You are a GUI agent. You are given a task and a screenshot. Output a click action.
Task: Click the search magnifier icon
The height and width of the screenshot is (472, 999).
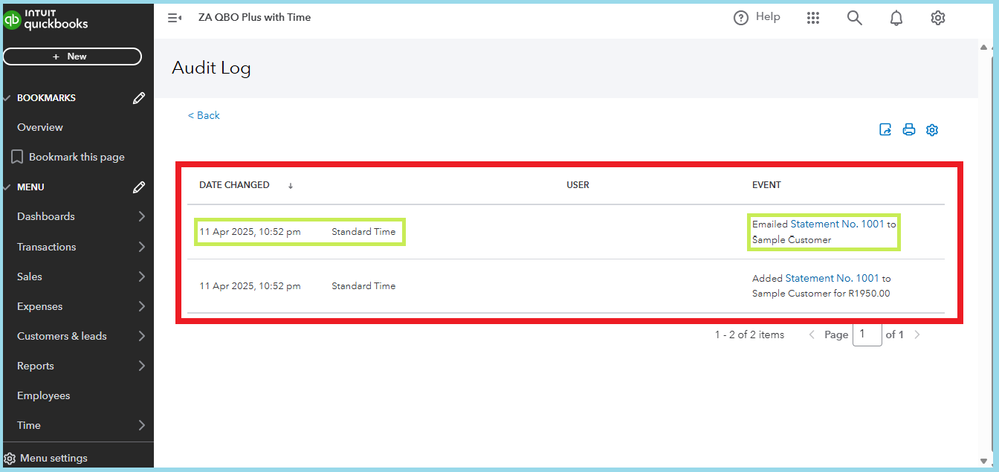tap(854, 18)
